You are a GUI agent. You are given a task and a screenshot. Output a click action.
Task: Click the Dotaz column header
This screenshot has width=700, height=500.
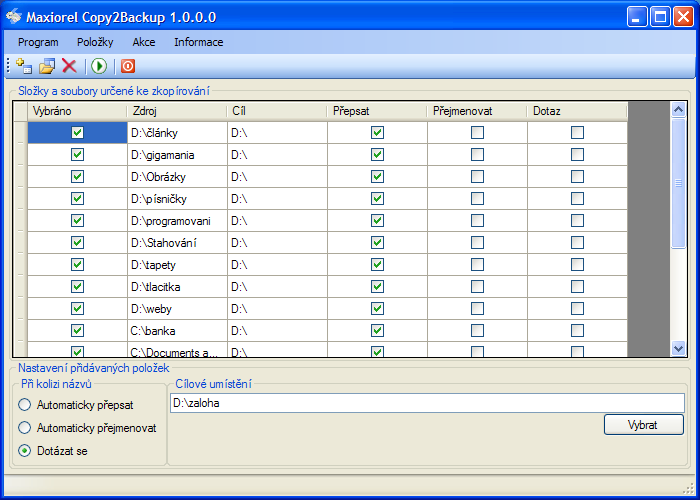(577, 111)
